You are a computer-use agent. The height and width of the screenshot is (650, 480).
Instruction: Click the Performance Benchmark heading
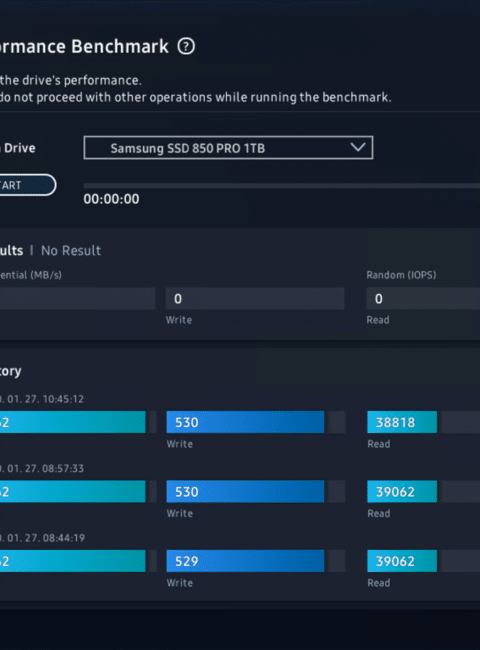pos(84,46)
